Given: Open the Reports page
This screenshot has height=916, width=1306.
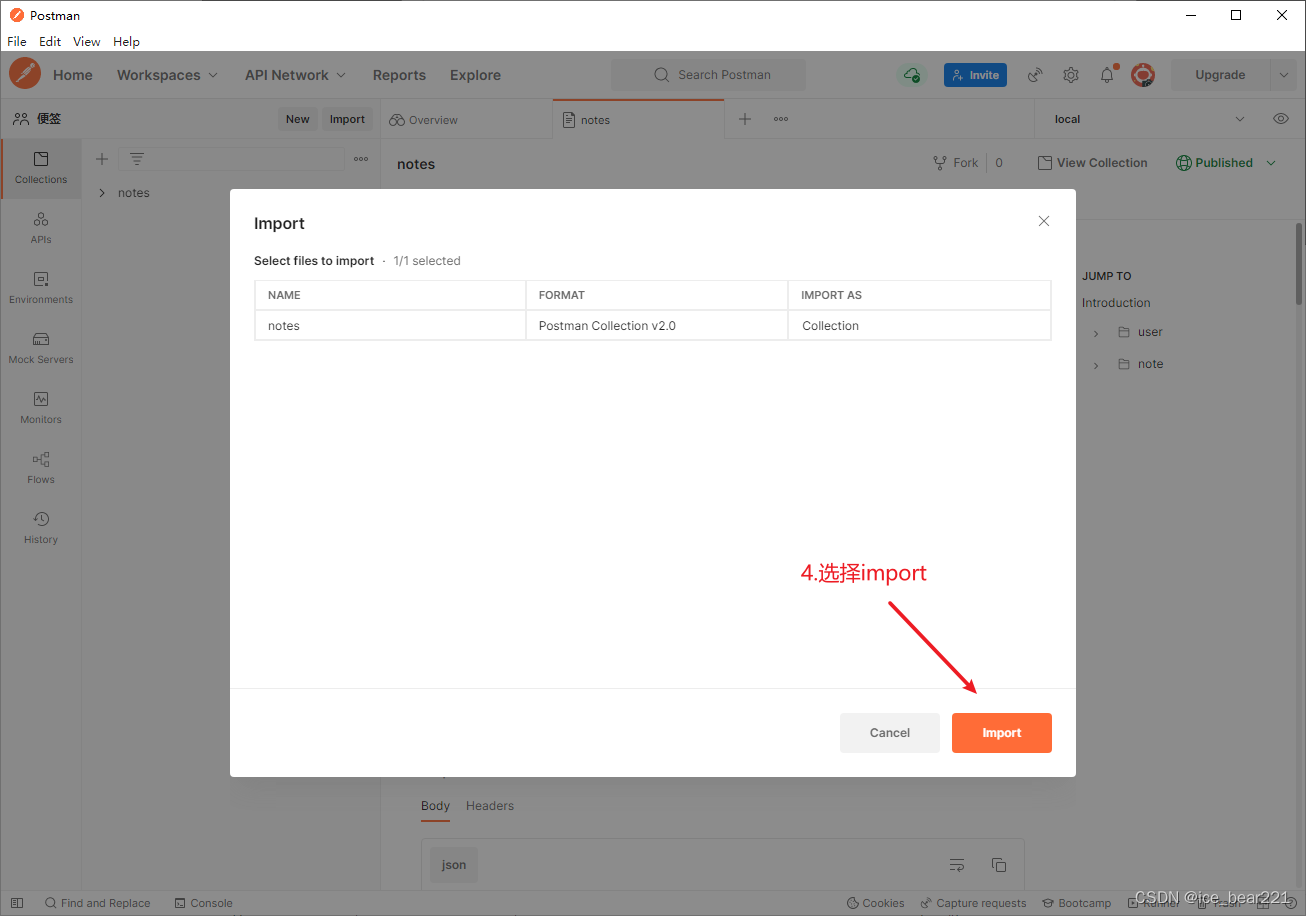Looking at the screenshot, I should pyautogui.click(x=399, y=75).
